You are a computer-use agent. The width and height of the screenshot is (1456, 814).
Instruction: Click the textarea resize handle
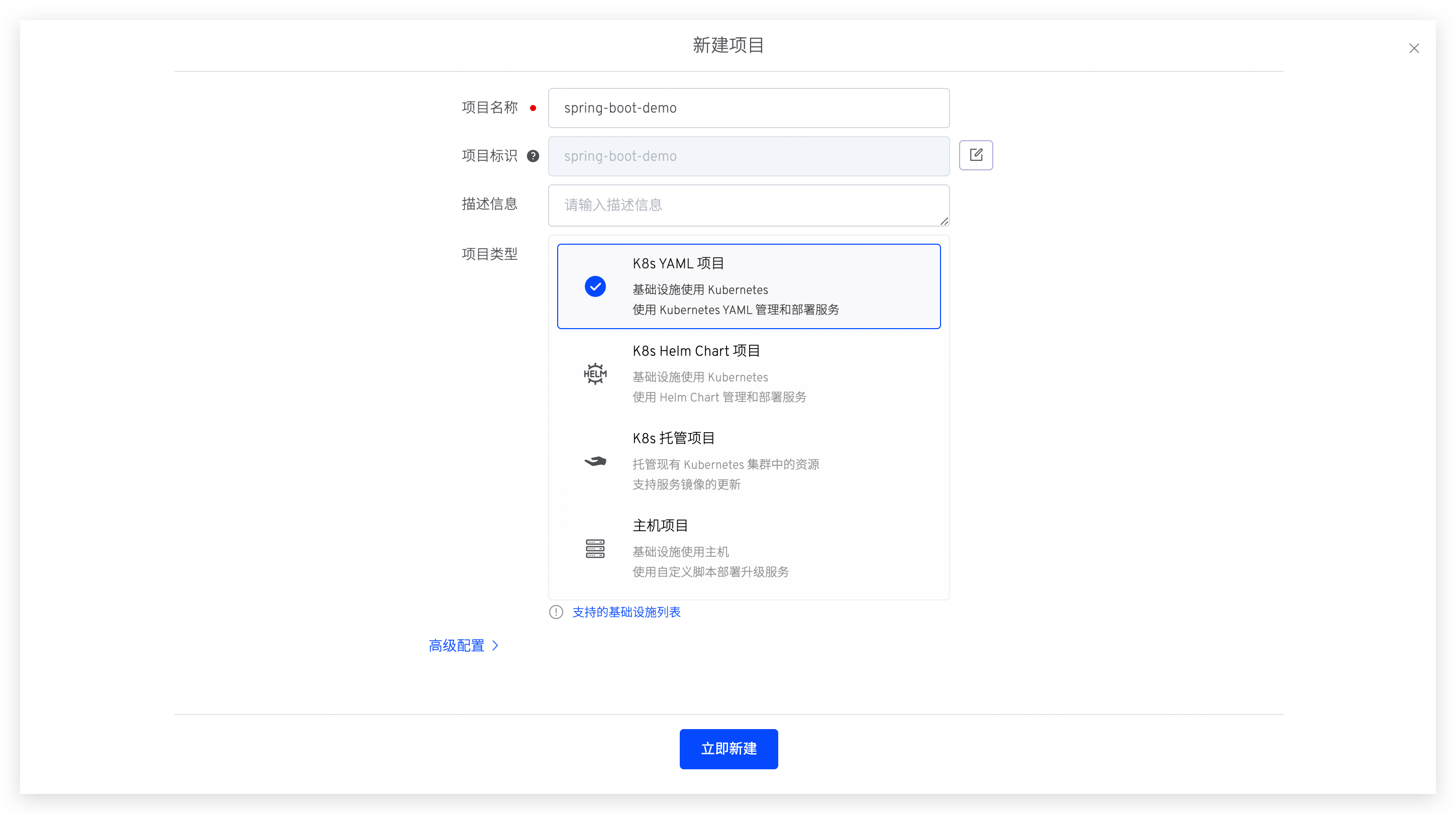tap(944, 221)
